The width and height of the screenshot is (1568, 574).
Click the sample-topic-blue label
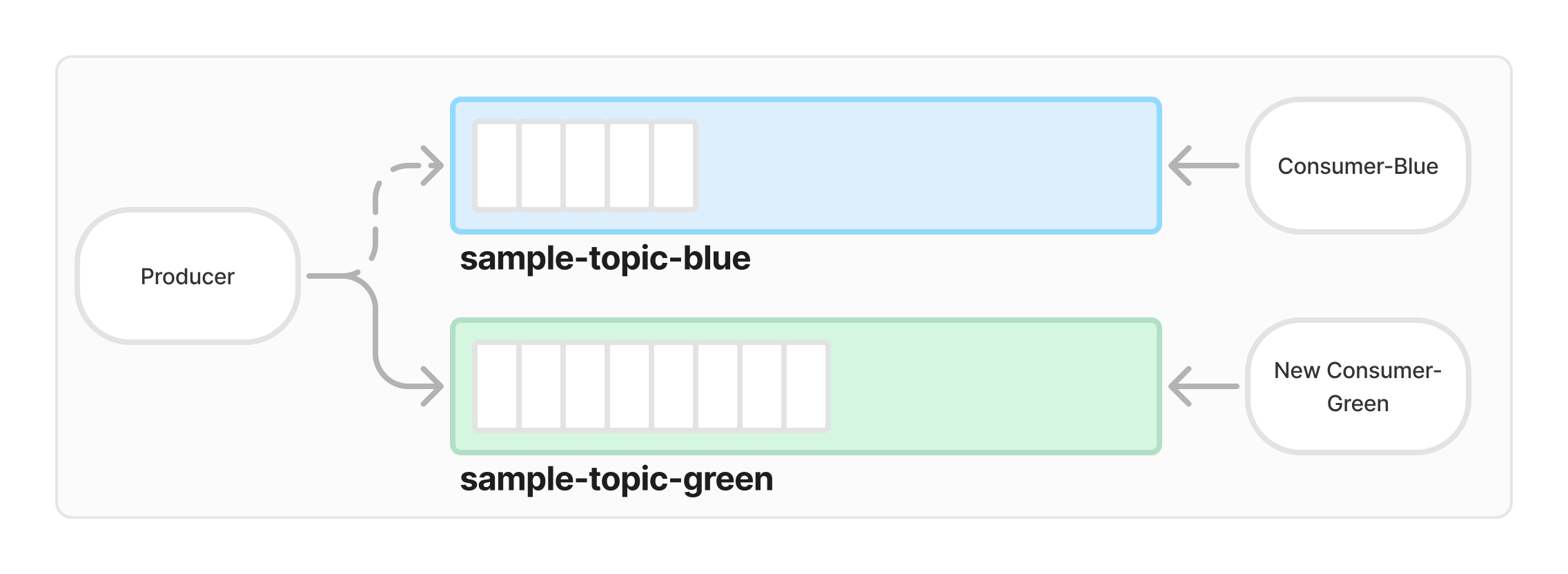coord(605,259)
